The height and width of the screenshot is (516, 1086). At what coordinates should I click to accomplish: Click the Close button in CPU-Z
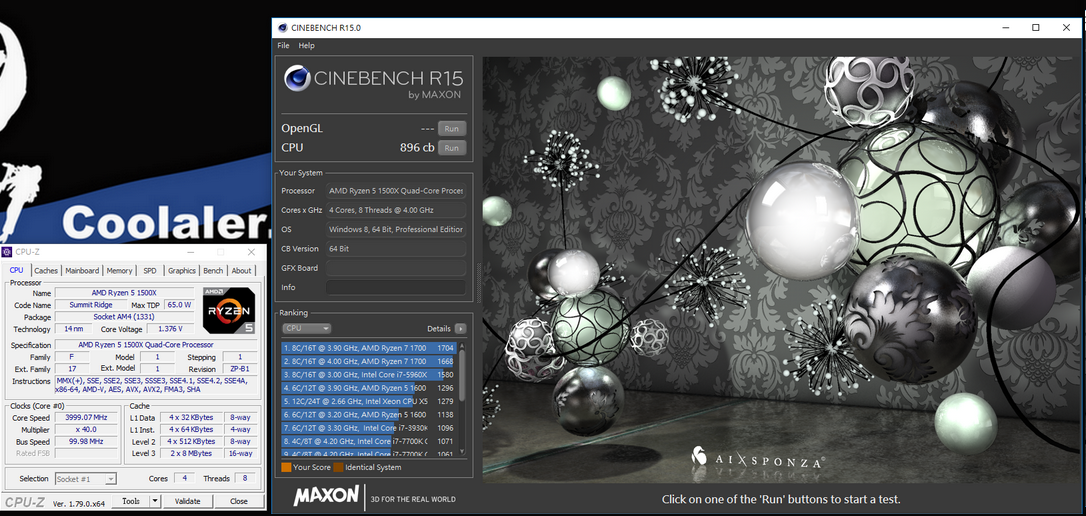[x=239, y=501]
